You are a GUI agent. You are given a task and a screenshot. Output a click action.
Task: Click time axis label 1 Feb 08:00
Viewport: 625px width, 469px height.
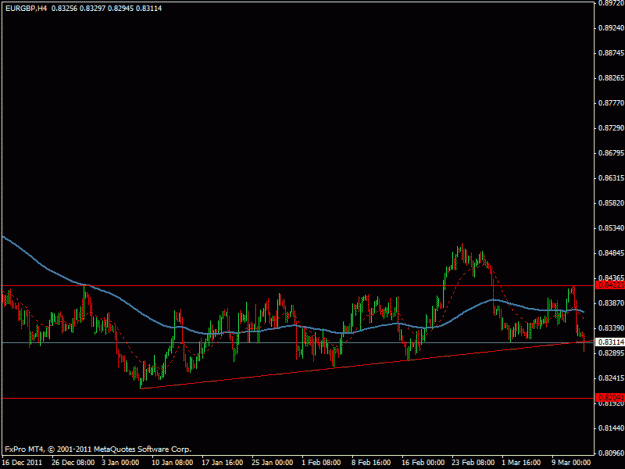click(321, 463)
